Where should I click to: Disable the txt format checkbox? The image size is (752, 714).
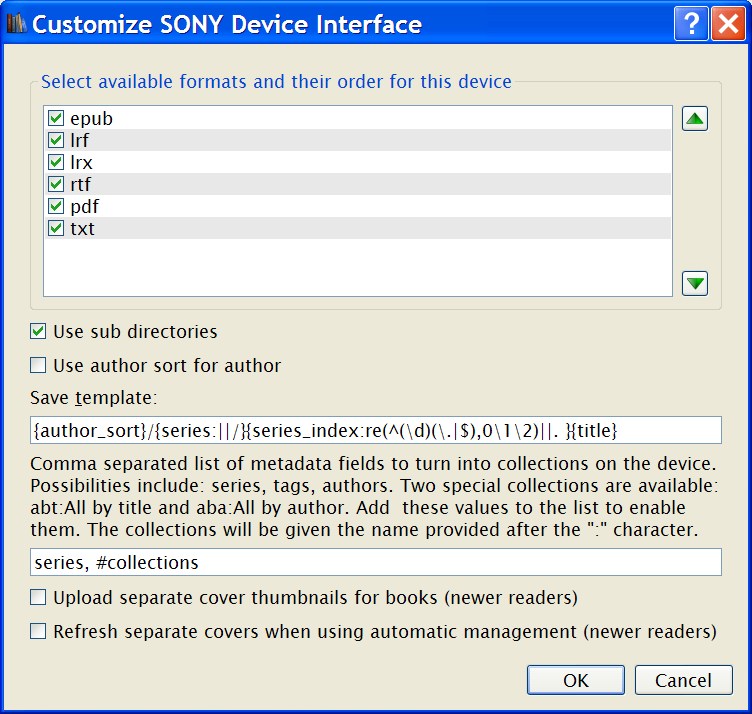[x=56, y=229]
